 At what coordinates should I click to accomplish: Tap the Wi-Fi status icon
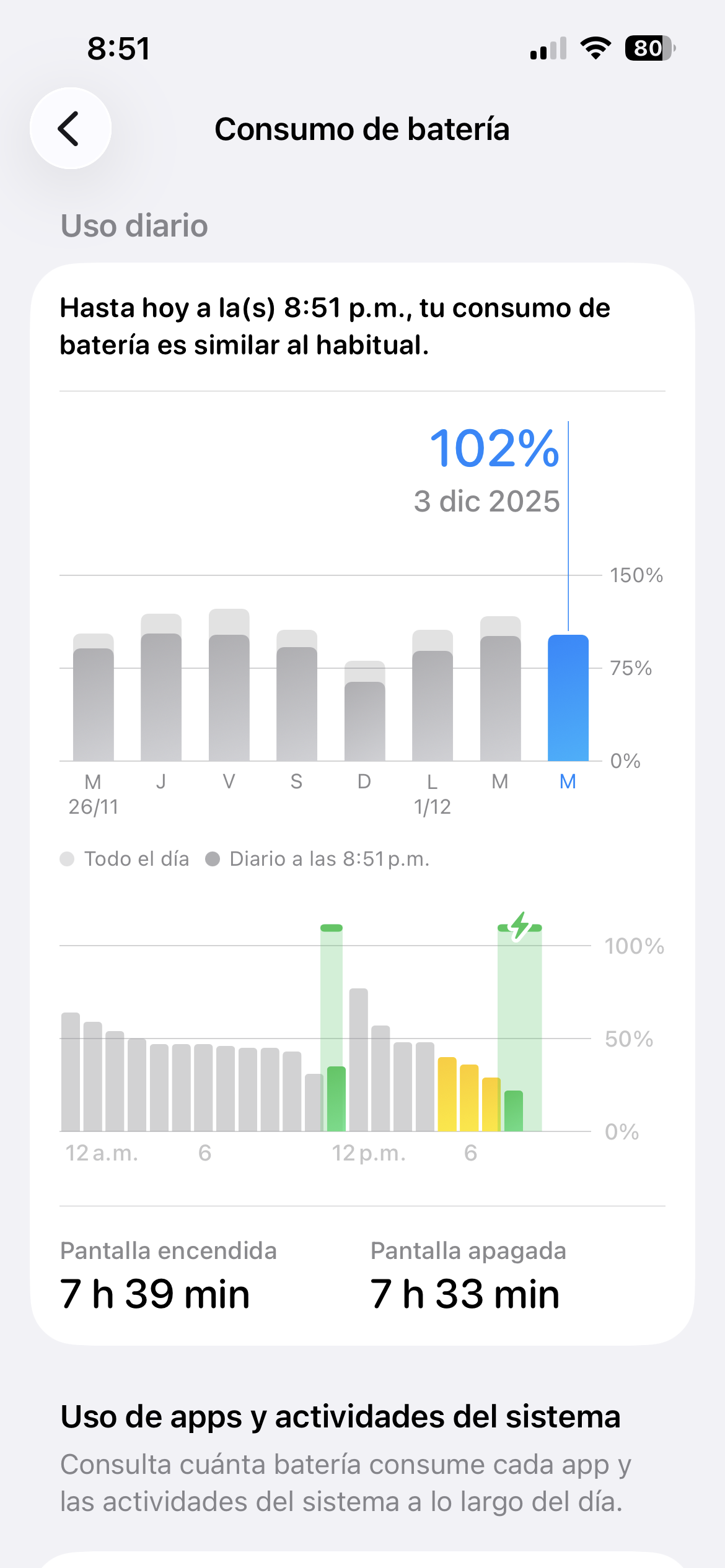tap(595, 48)
